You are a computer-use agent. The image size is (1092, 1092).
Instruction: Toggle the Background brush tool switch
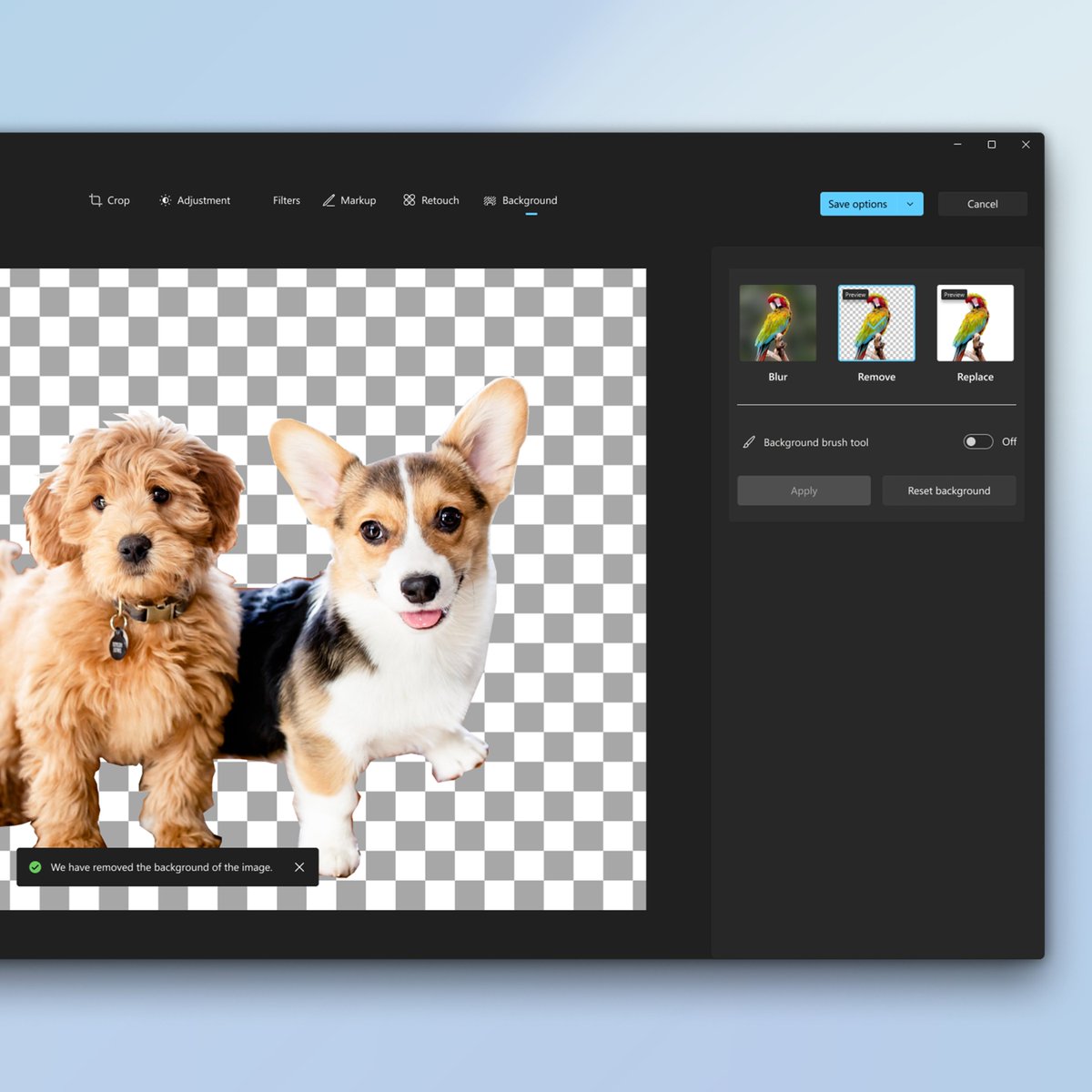[978, 441]
